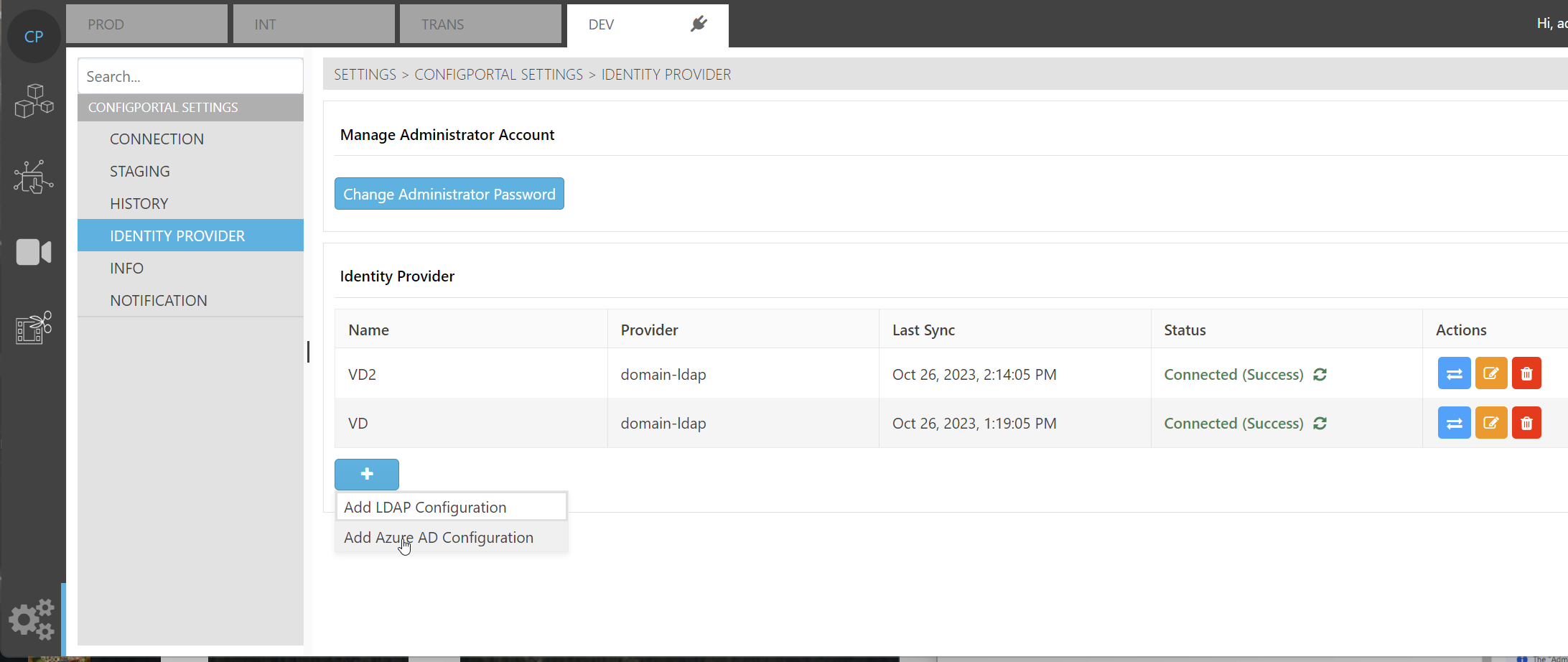Viewport: 1568px width, 662px height.
Task: Open the film clip editing sidebar icon
Action: pyautogui.click(x=34, y=328)
